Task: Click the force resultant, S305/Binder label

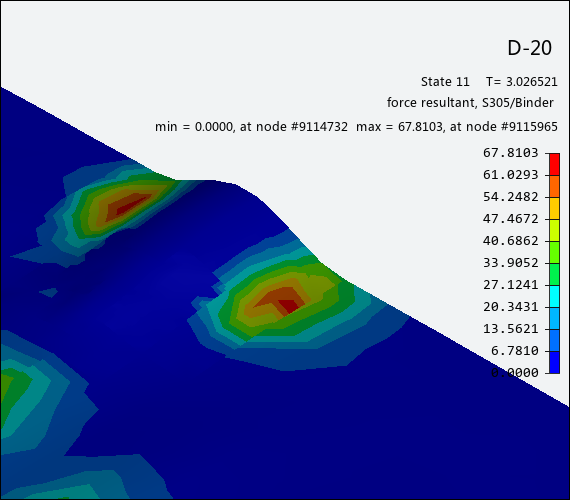Action: point(470,103)
